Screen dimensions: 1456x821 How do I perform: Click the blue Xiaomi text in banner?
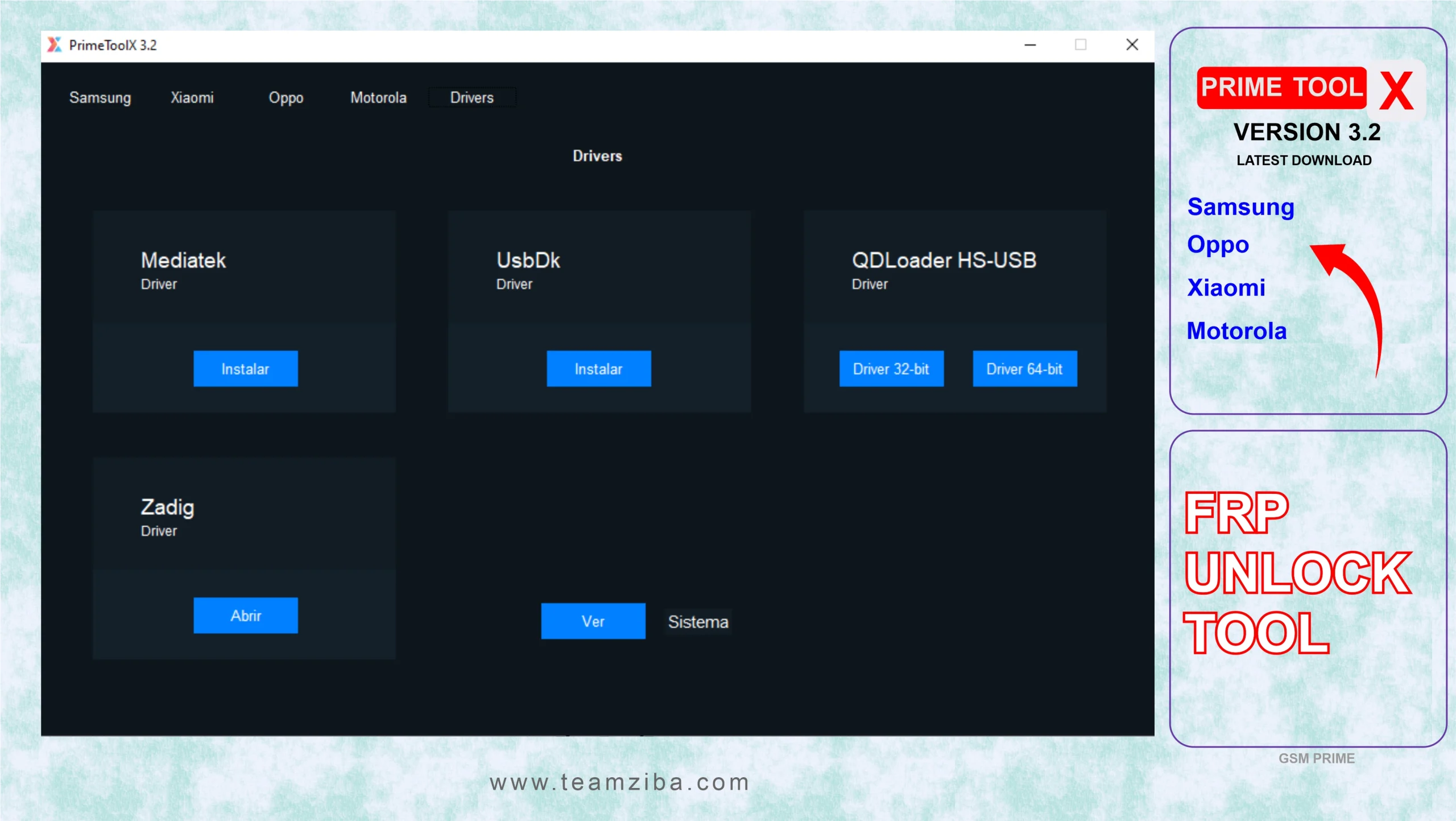1226,287
